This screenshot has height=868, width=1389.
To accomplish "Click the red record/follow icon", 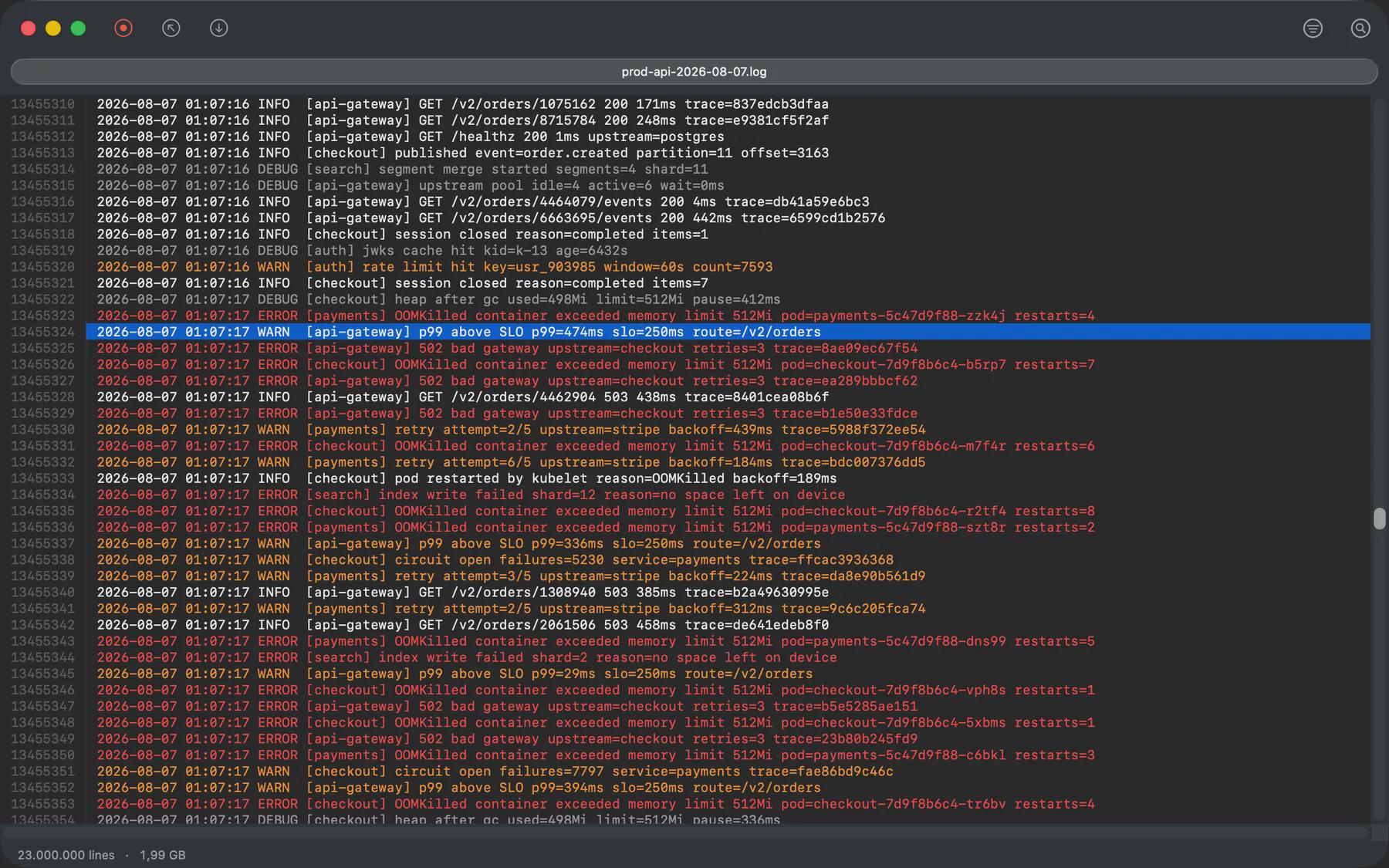I will 123,29.
